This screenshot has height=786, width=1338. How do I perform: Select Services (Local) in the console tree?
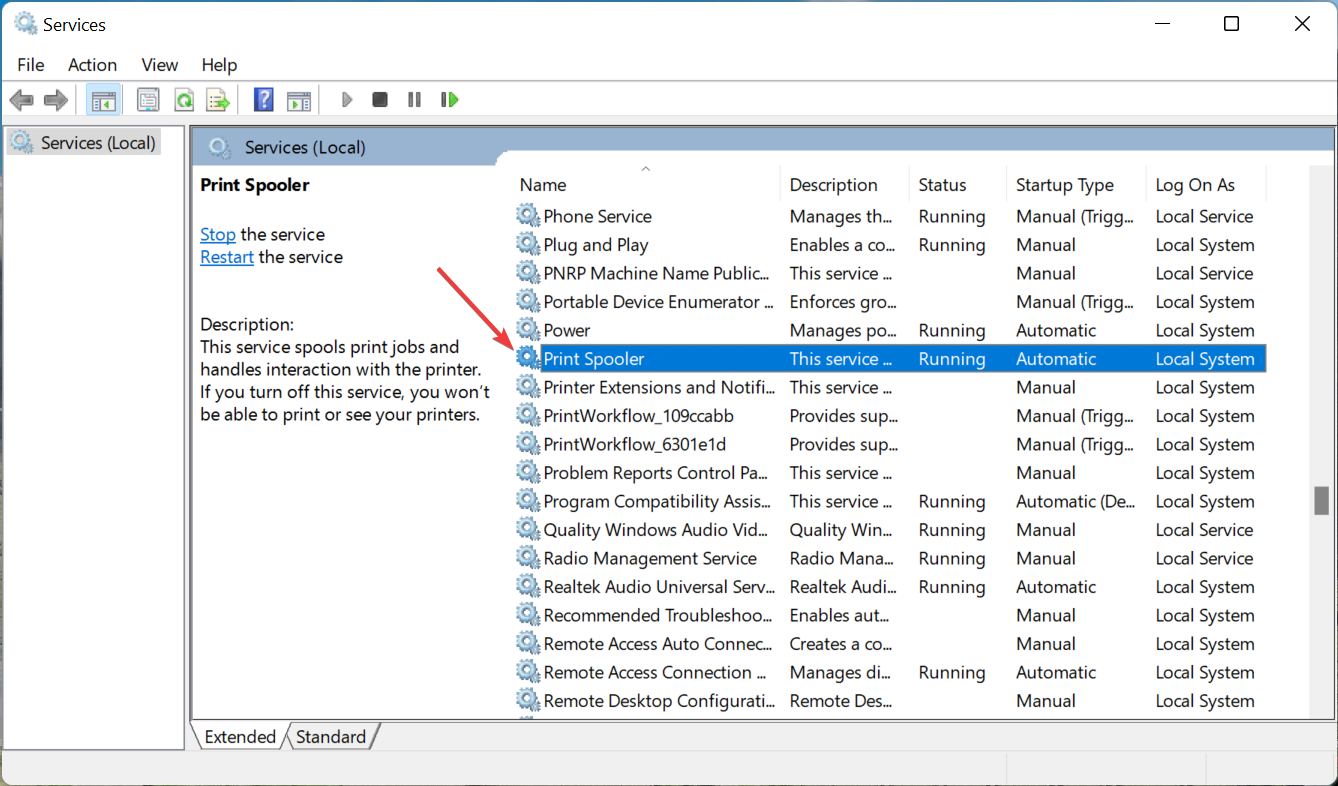97,143
